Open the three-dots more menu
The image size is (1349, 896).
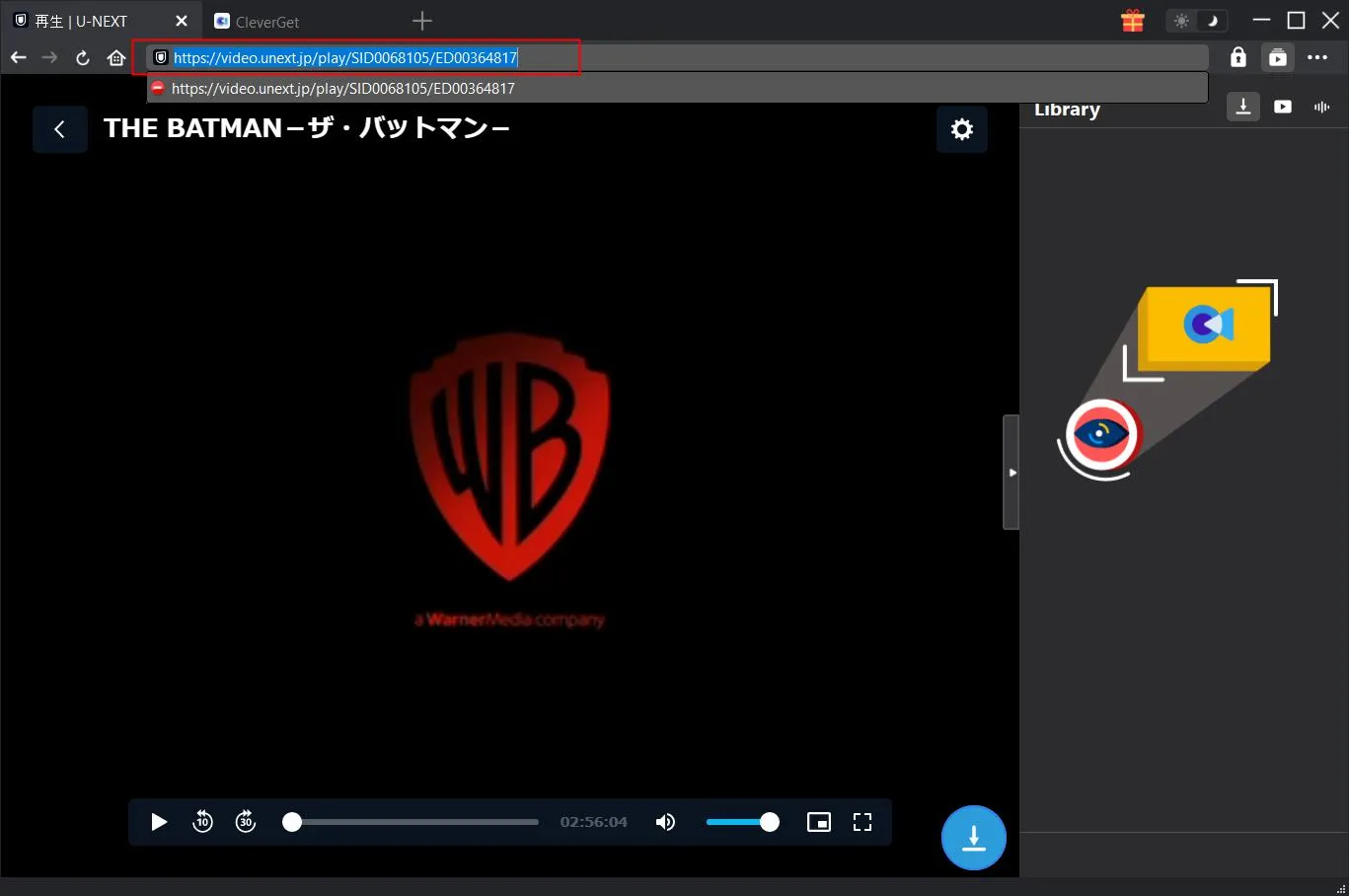tap(1317, 57)
